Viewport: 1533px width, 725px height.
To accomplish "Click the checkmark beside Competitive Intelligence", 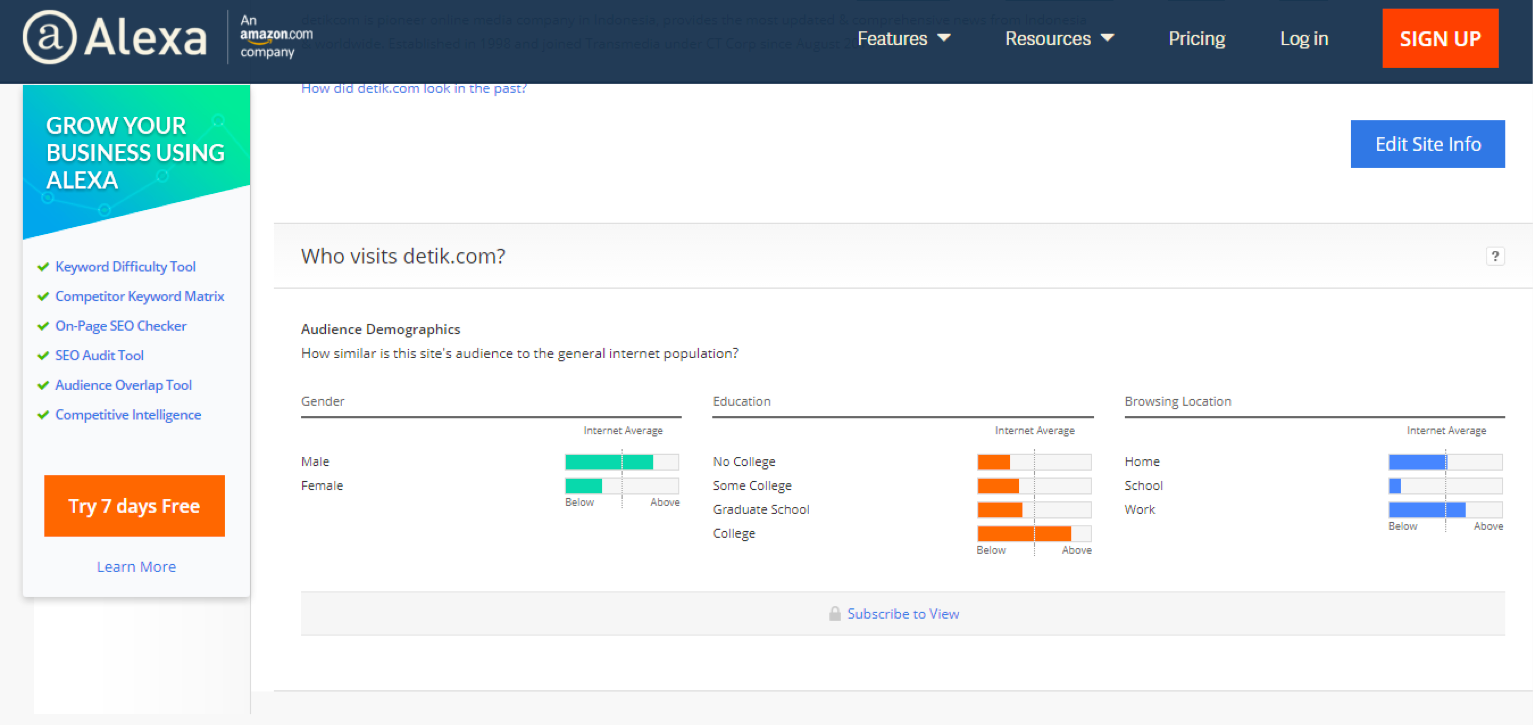I will tap(43, 415).
